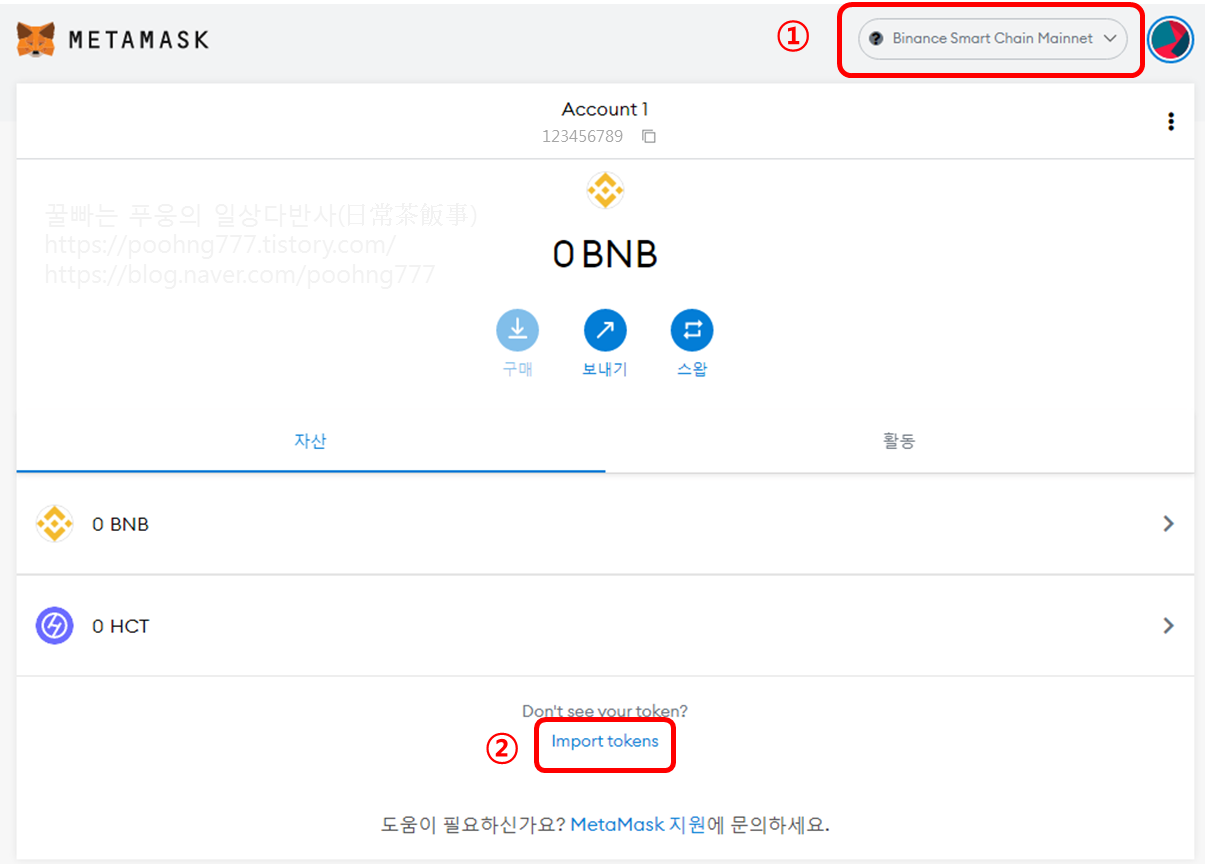Open the Binance Smart Chain Mainnet network dropdown
The height and width of the screenshot is (864, 1205).
tap(993, 39)
